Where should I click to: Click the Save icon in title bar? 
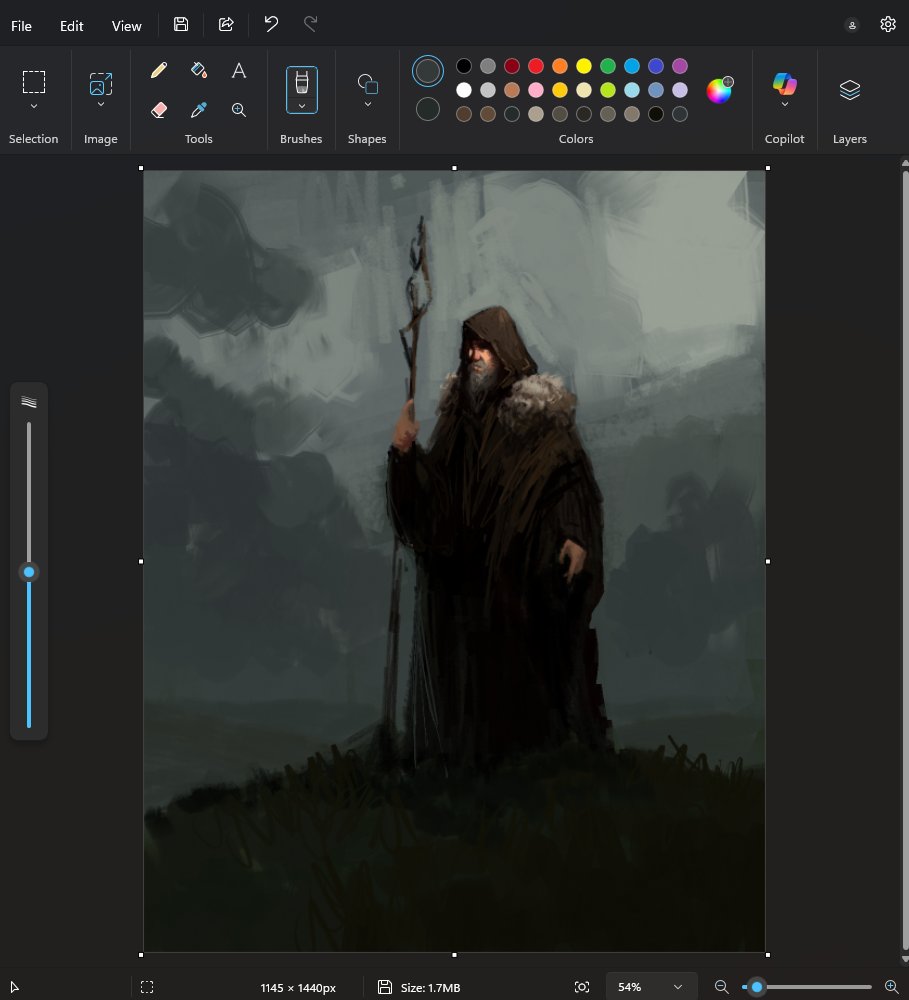pyautogui.click(x=181, y=24)
